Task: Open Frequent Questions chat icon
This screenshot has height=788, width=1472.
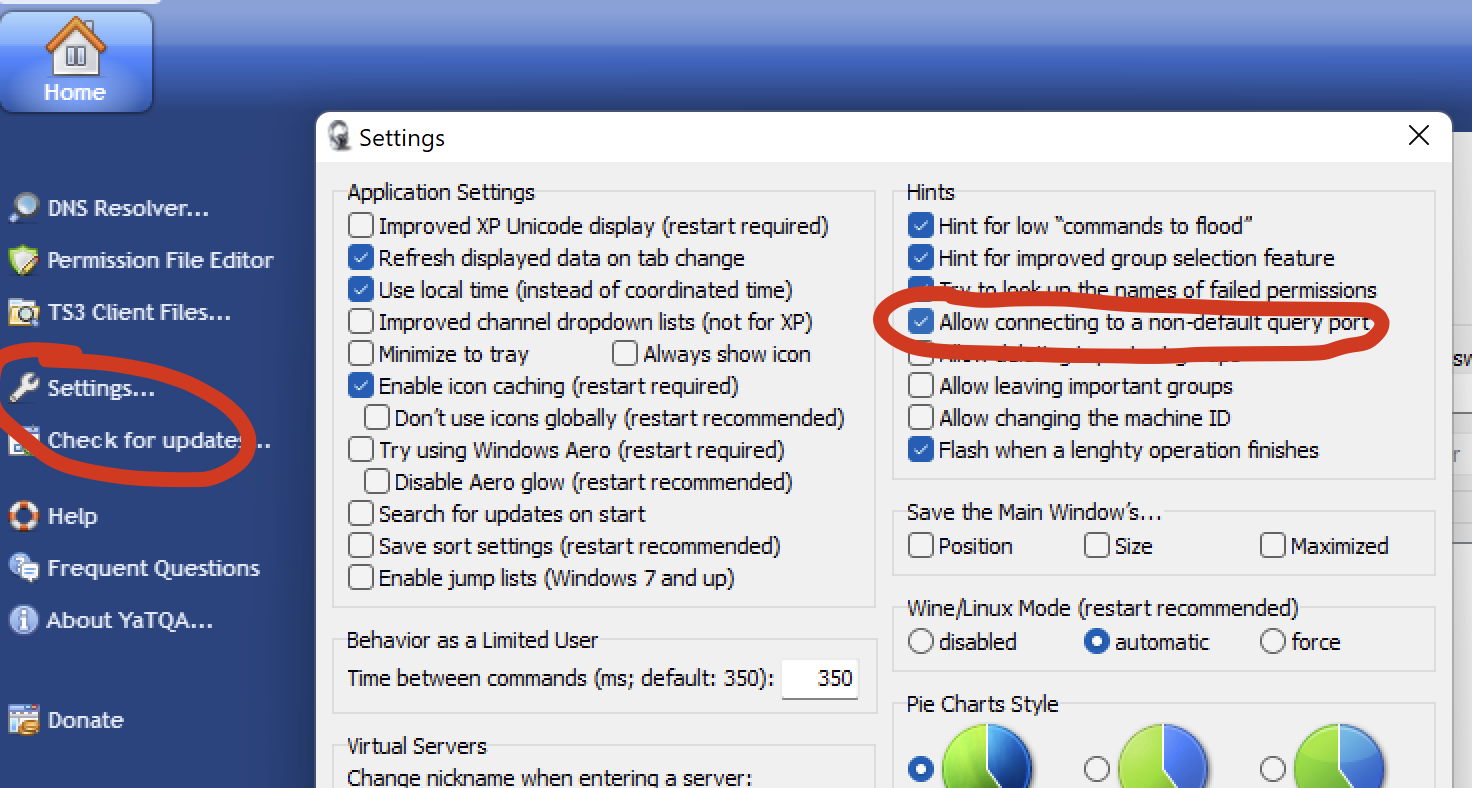Action: click(x=24, y=568)
